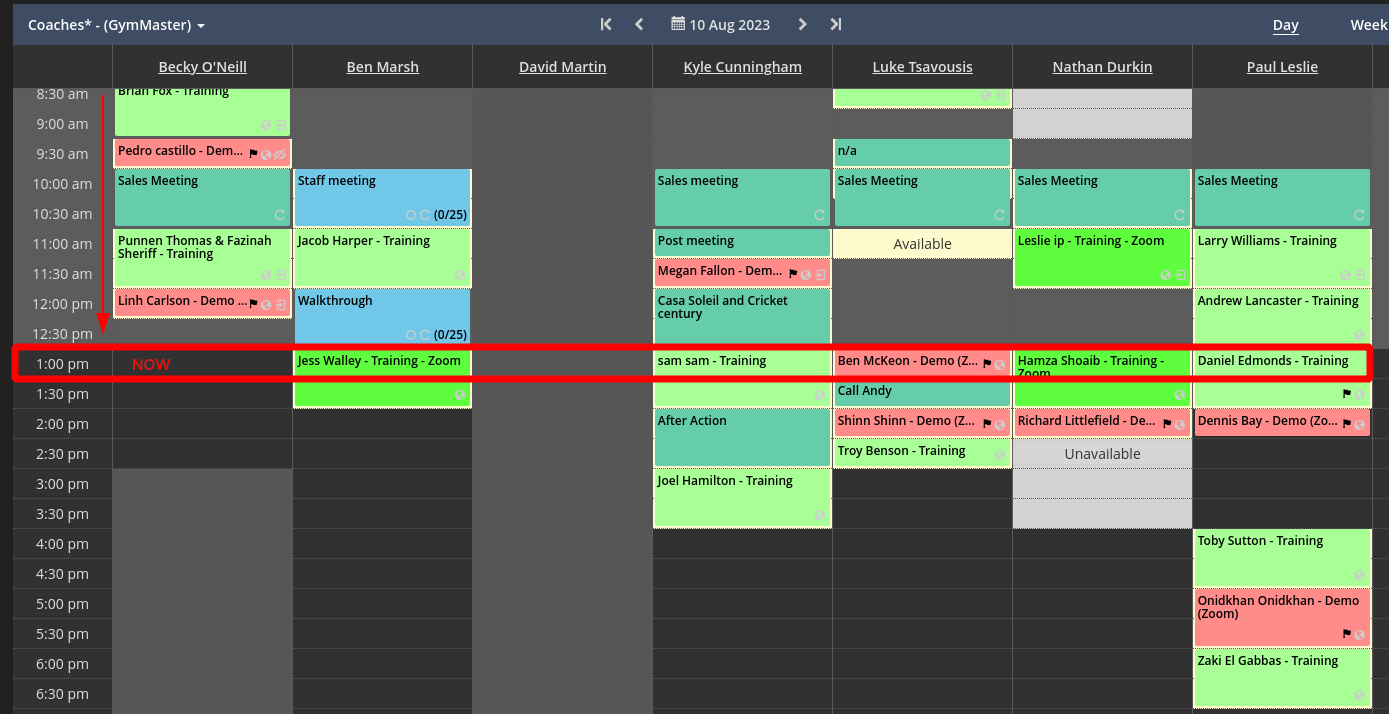
Task: Jump to the last date arrow
Action: click(x=836, y=24)
